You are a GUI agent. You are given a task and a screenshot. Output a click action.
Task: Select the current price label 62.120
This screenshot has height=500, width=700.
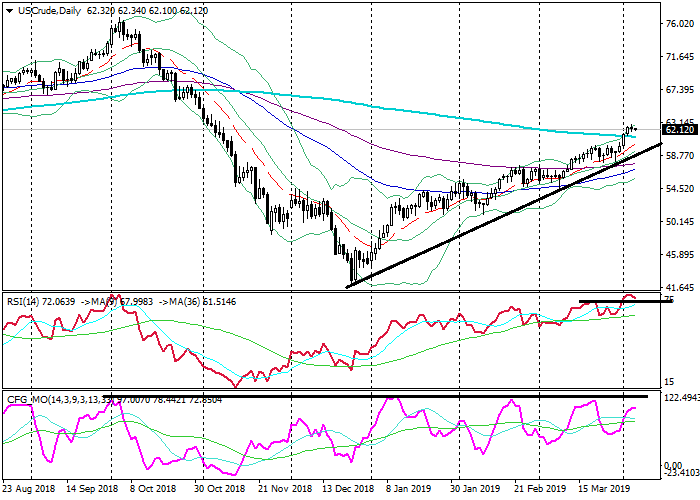click(679, 130)
